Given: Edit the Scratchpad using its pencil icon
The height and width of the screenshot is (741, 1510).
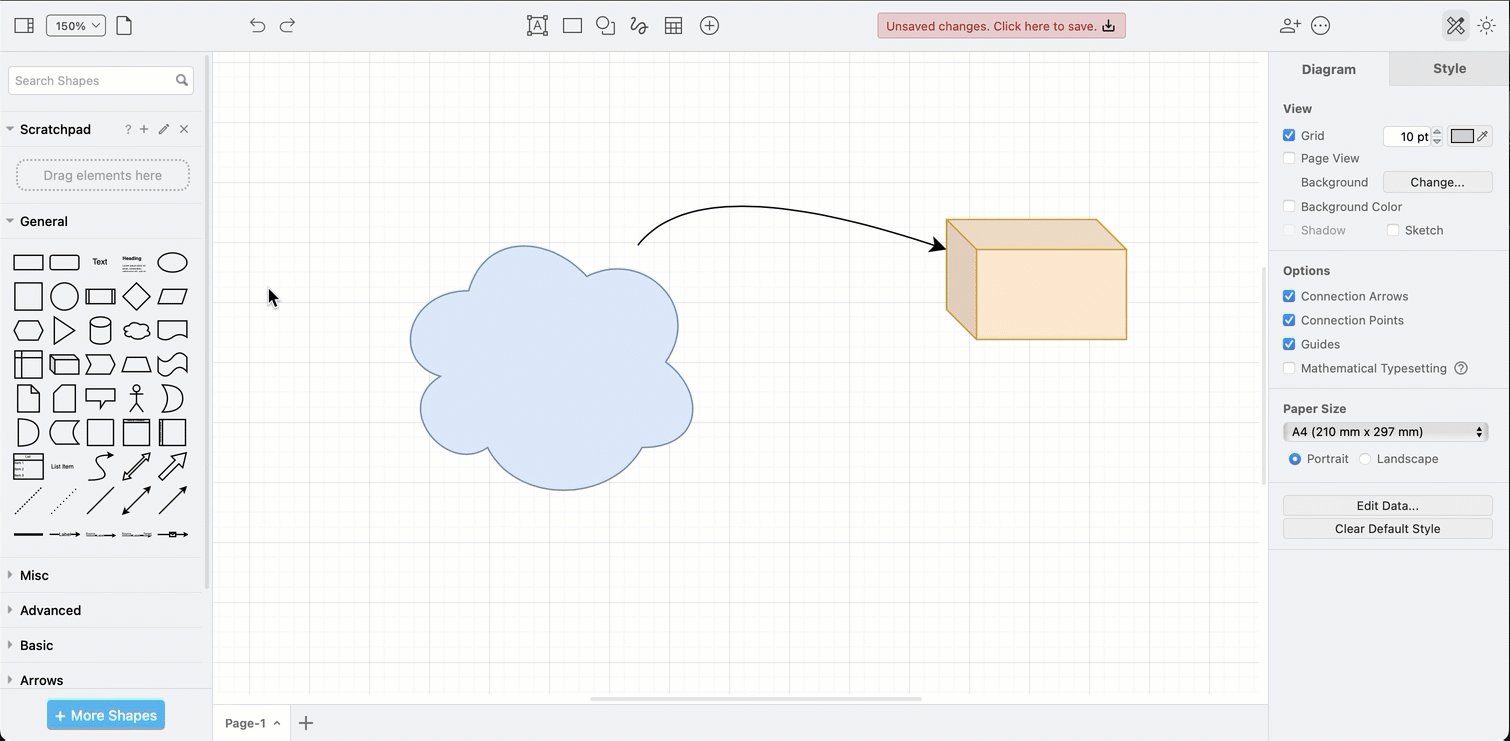Looking at the screenshot, I should pos(164,129).
